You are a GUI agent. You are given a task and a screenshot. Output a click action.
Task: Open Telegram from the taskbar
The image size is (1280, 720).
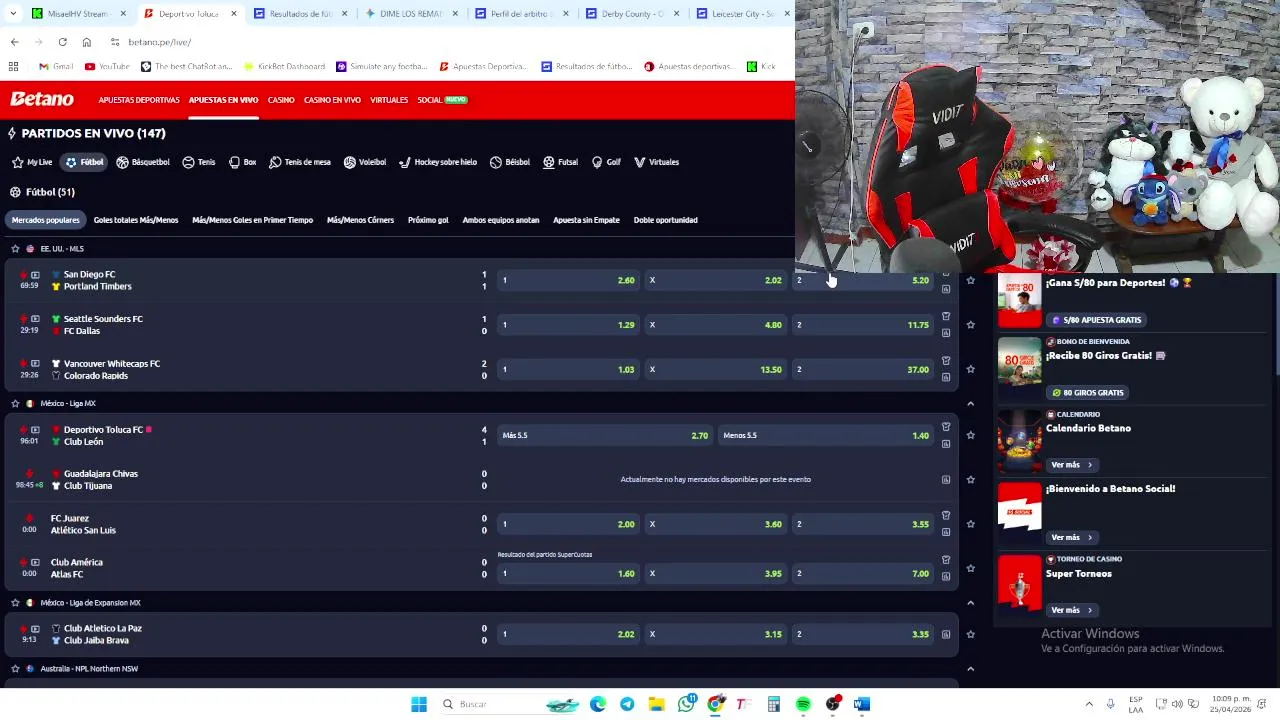tap(627, 705)
